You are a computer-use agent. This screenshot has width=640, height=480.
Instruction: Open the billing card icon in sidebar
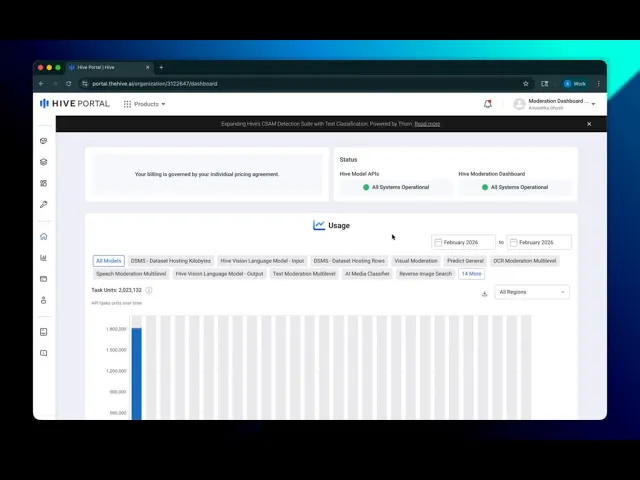click(44, 279)
